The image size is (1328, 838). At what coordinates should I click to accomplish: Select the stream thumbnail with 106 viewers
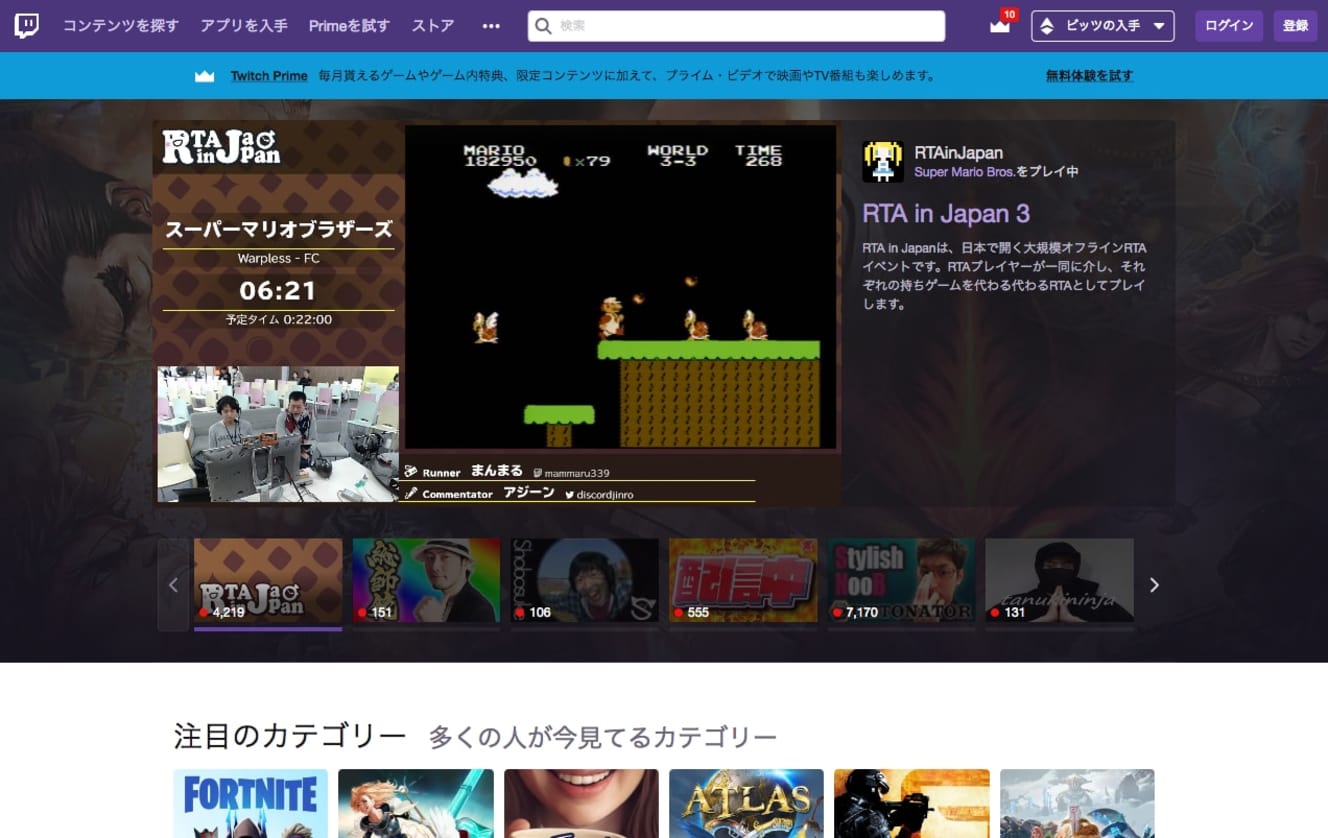click(x=585, y=581)
